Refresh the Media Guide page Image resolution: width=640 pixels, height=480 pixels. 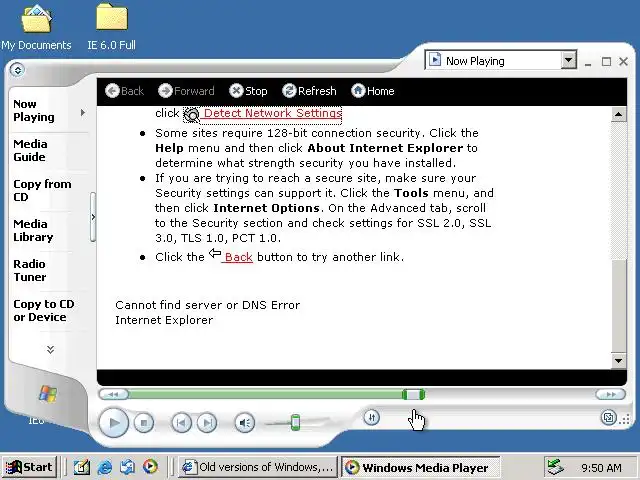tap(309, 91)
